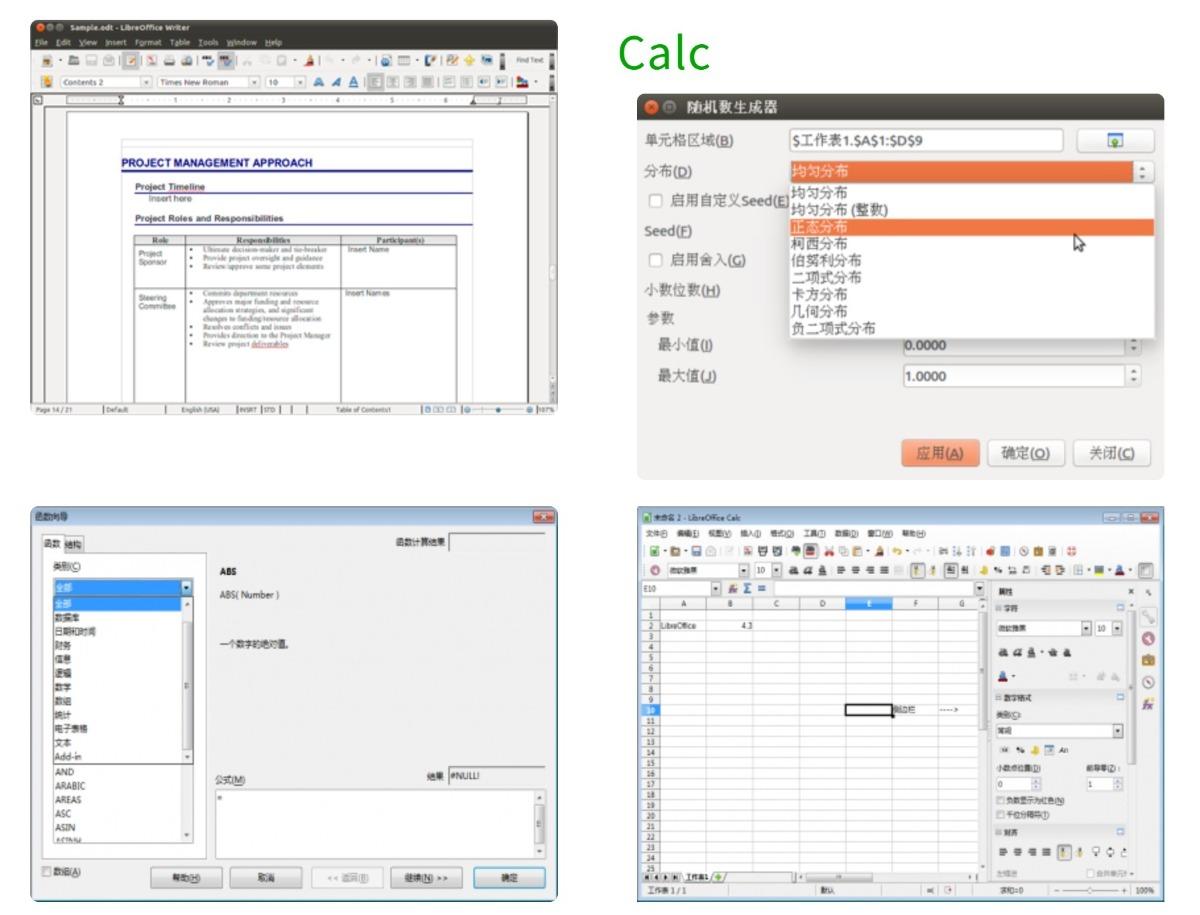The image size is (1200, 915).
Task: Click the Sum sigma icon in Calc formula bar
Action: coord(746,589)
